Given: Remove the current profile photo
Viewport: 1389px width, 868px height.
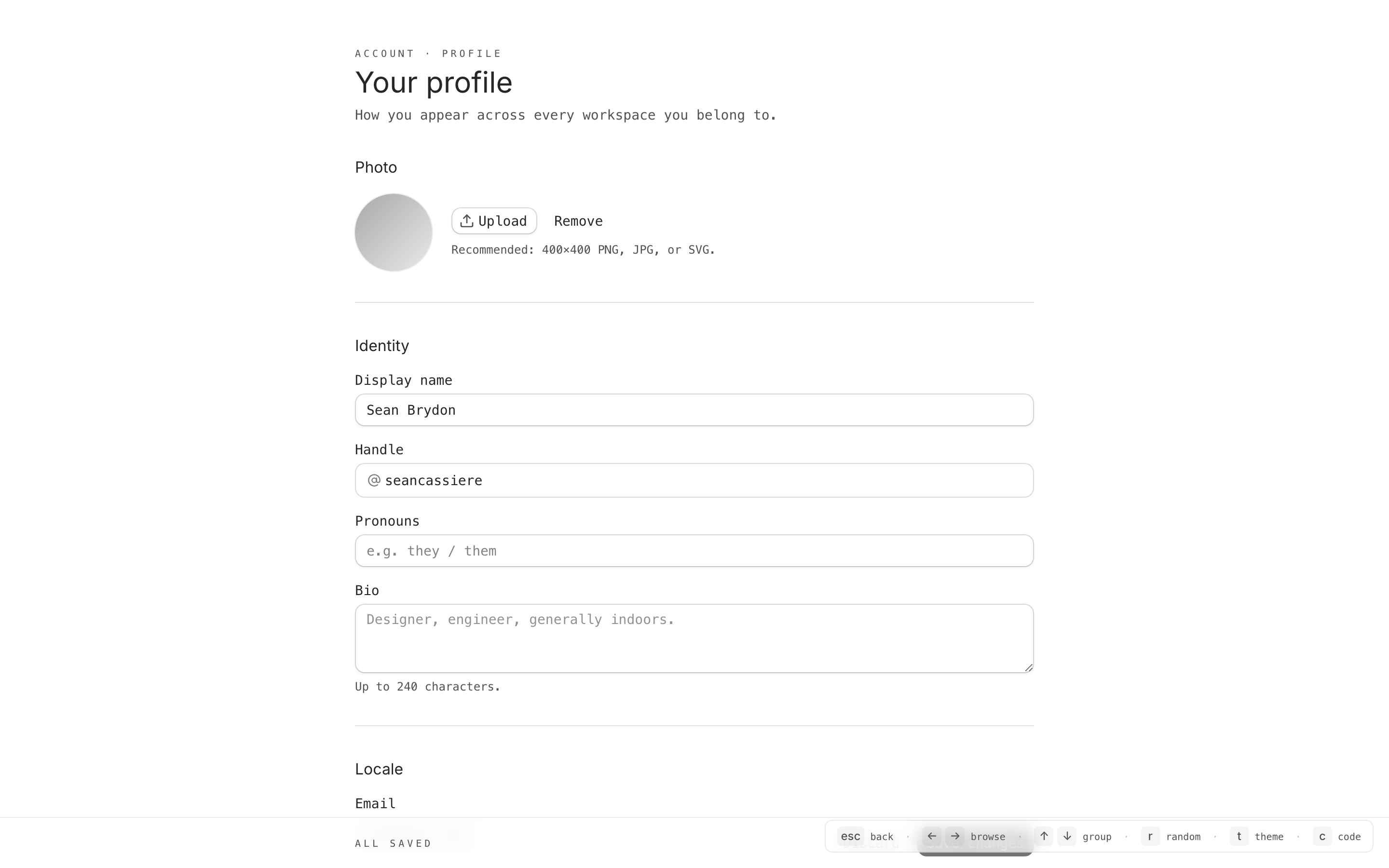Looking at the screenshot, I should tap(578, 221).
